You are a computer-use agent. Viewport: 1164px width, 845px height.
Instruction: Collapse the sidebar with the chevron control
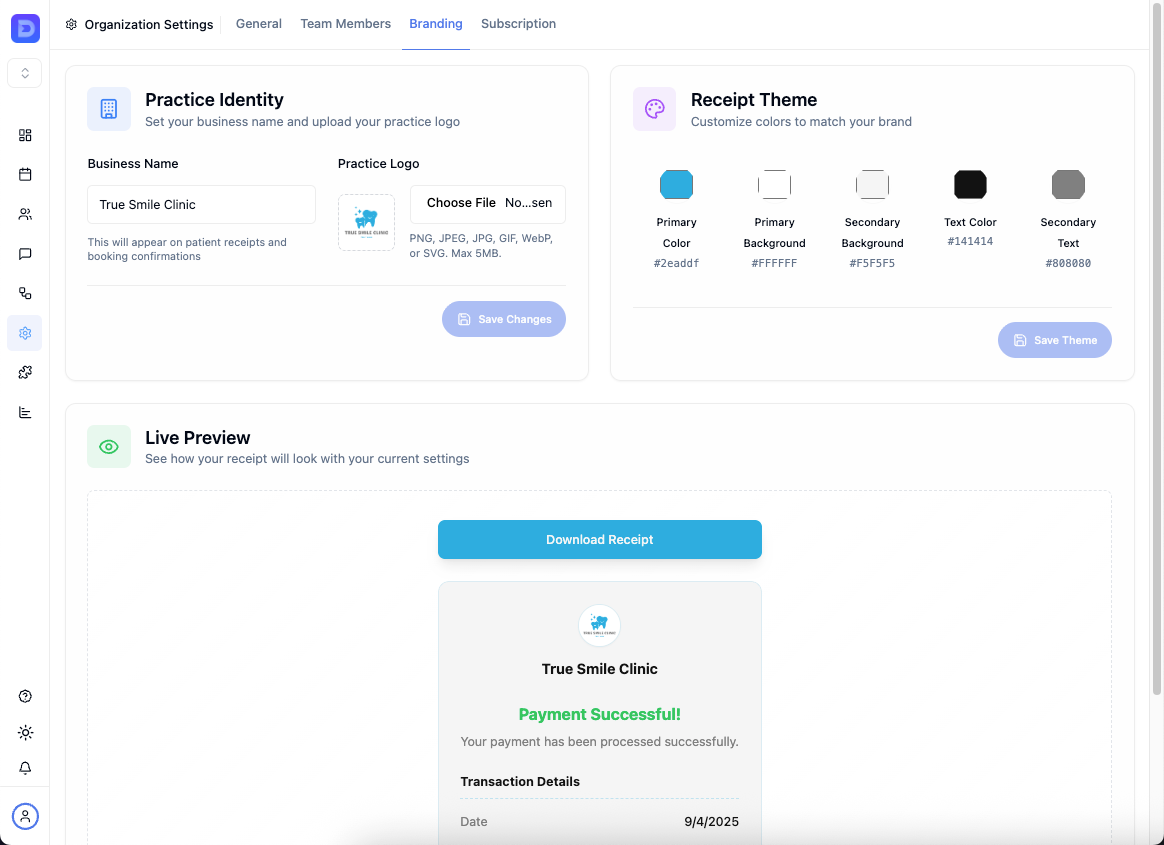point(25,72)
